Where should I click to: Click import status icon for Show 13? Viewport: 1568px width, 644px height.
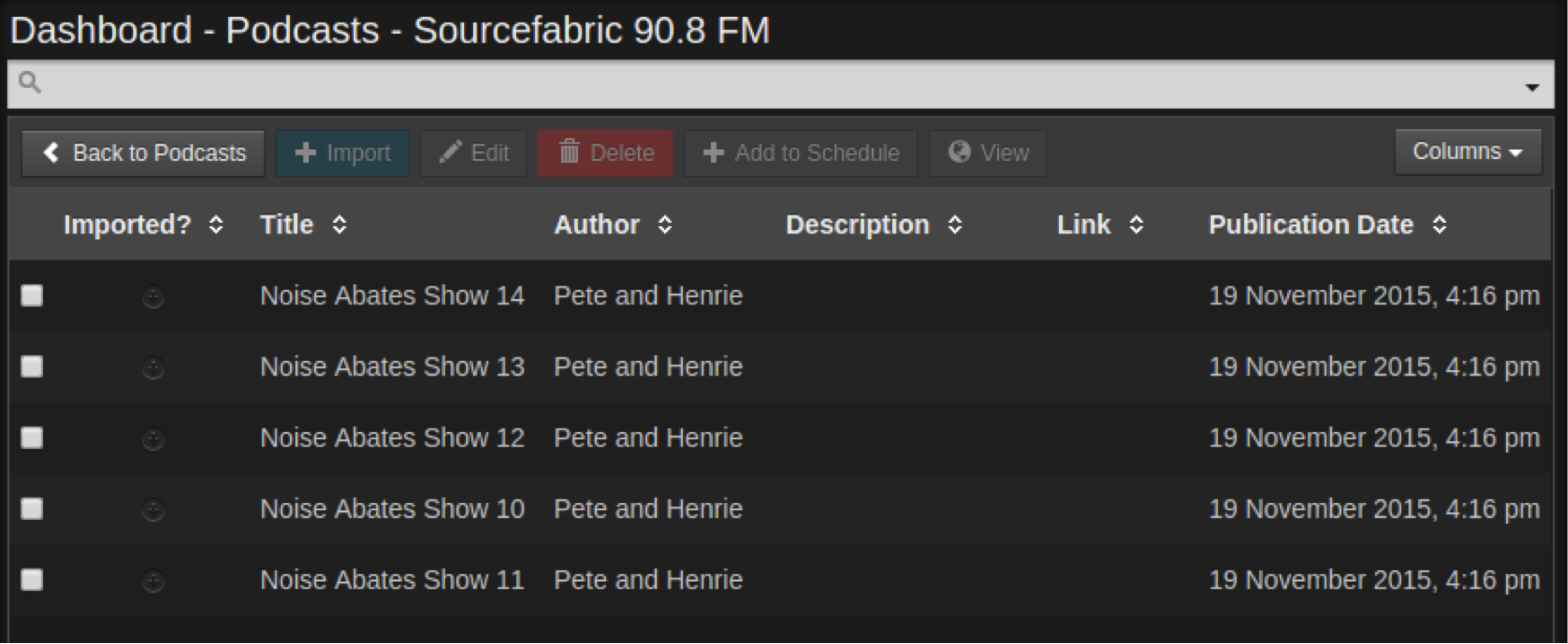[153, 367]
